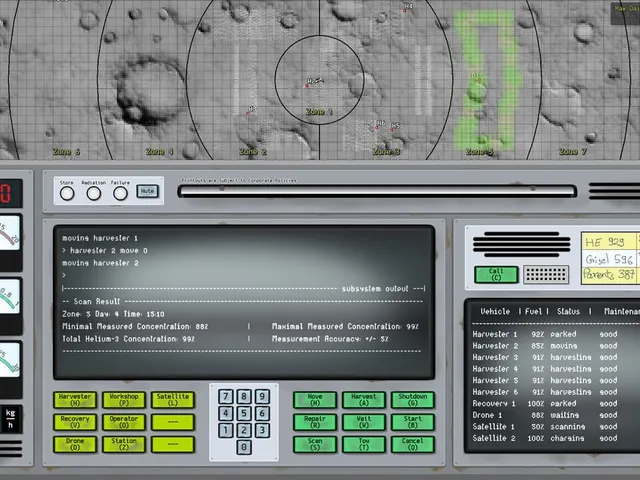Click the Storm indicator light
Screen dimensions: 640x480
pos(67,193)
